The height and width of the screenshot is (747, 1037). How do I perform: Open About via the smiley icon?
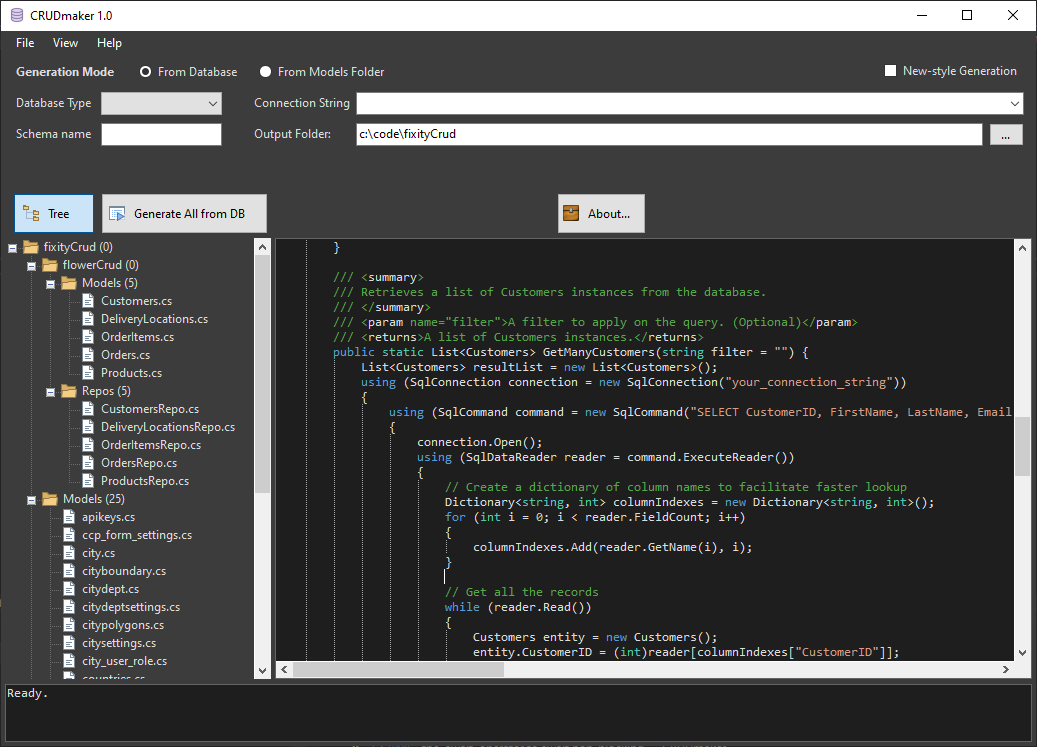(572, 213)
